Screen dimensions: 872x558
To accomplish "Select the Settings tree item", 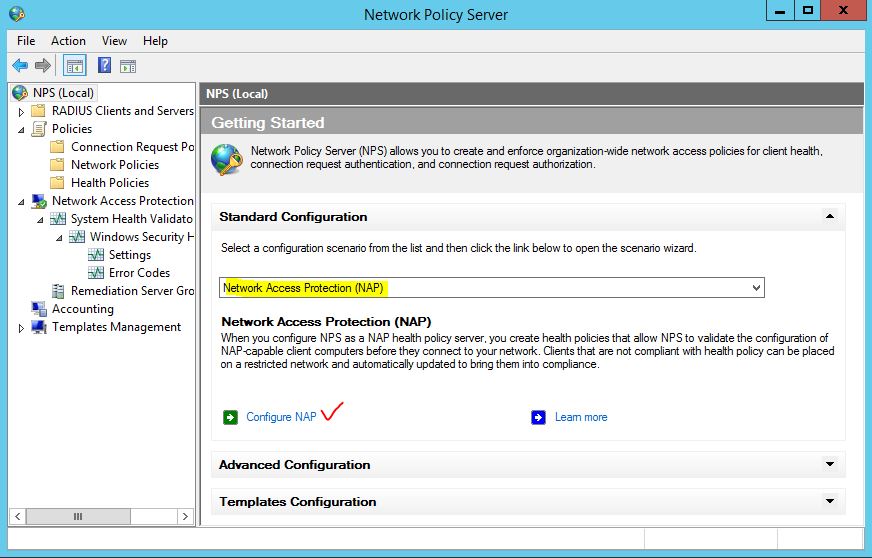I will tap(130, 255).
